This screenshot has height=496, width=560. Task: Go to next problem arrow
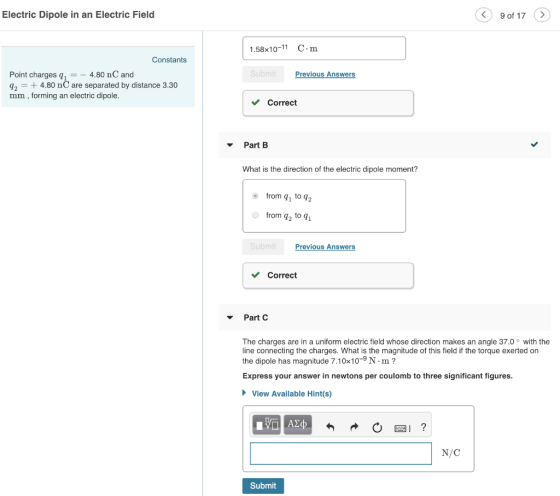(542, 15)
